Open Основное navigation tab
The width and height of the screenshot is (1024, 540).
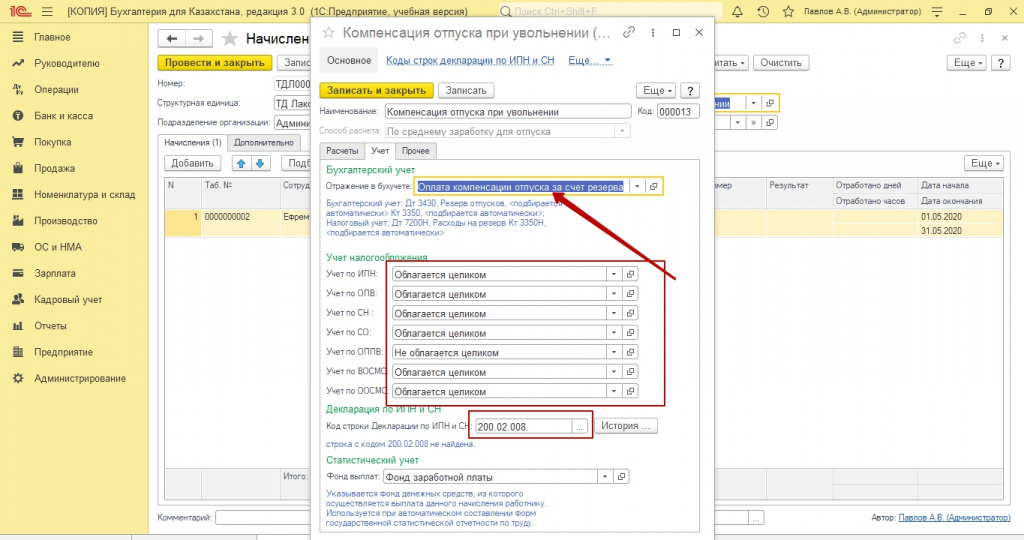tap(349, 60)
